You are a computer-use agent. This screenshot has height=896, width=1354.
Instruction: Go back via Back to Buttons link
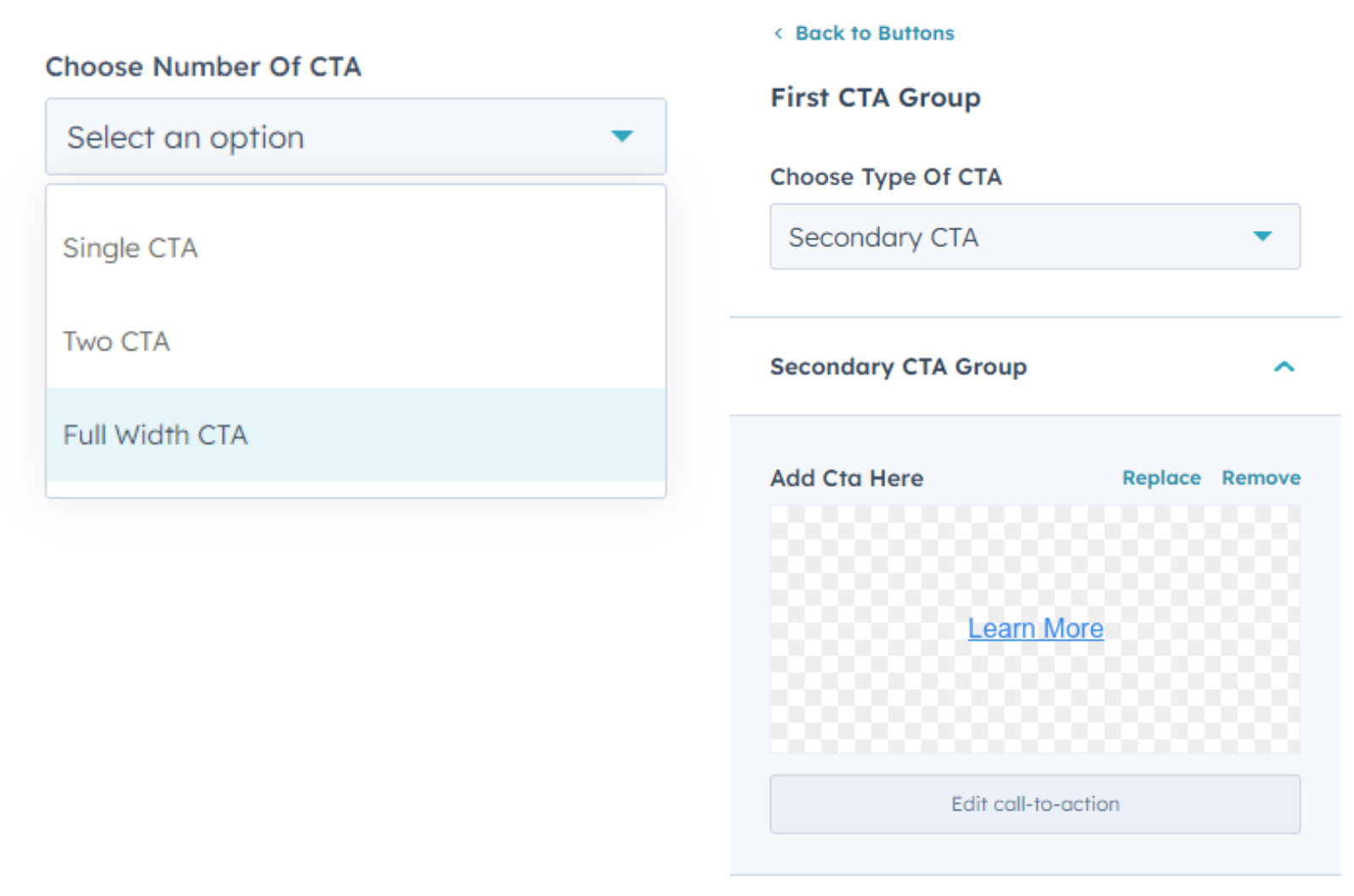pyautogui.click(x=874, y=34)
